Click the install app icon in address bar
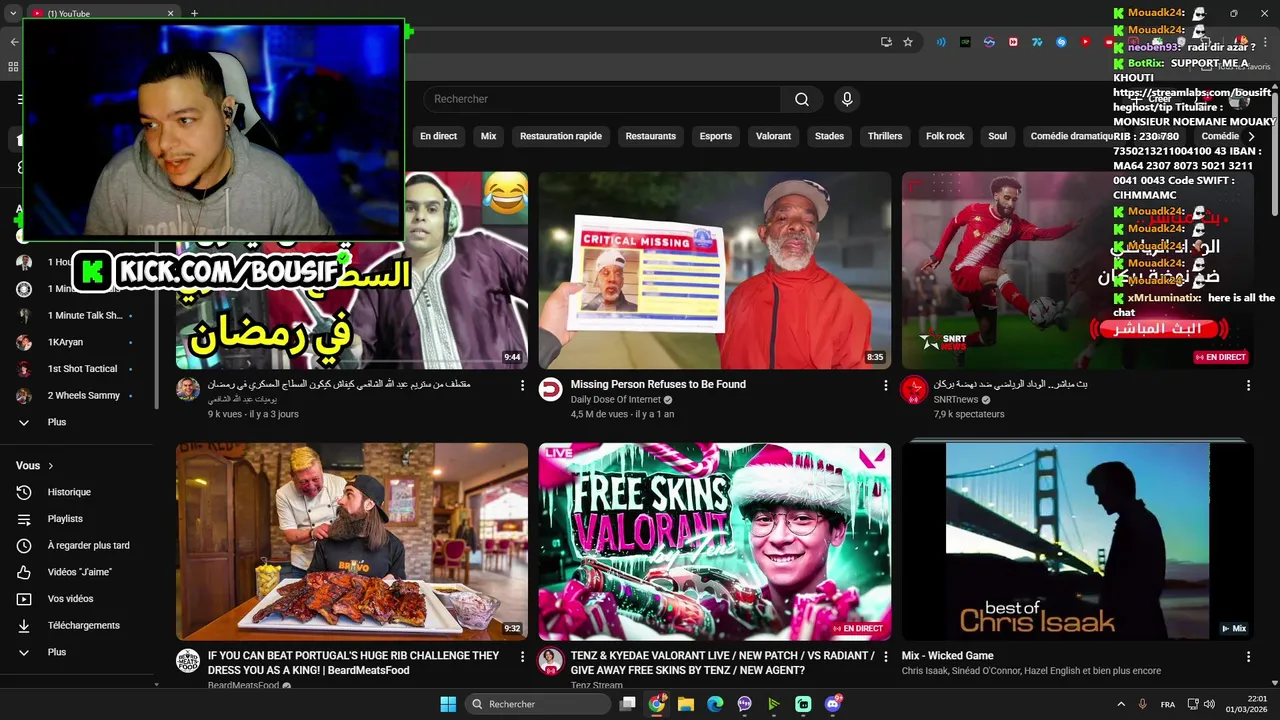Image resolution: width=1280 pixels, height=720 pixels. [886, 42]
